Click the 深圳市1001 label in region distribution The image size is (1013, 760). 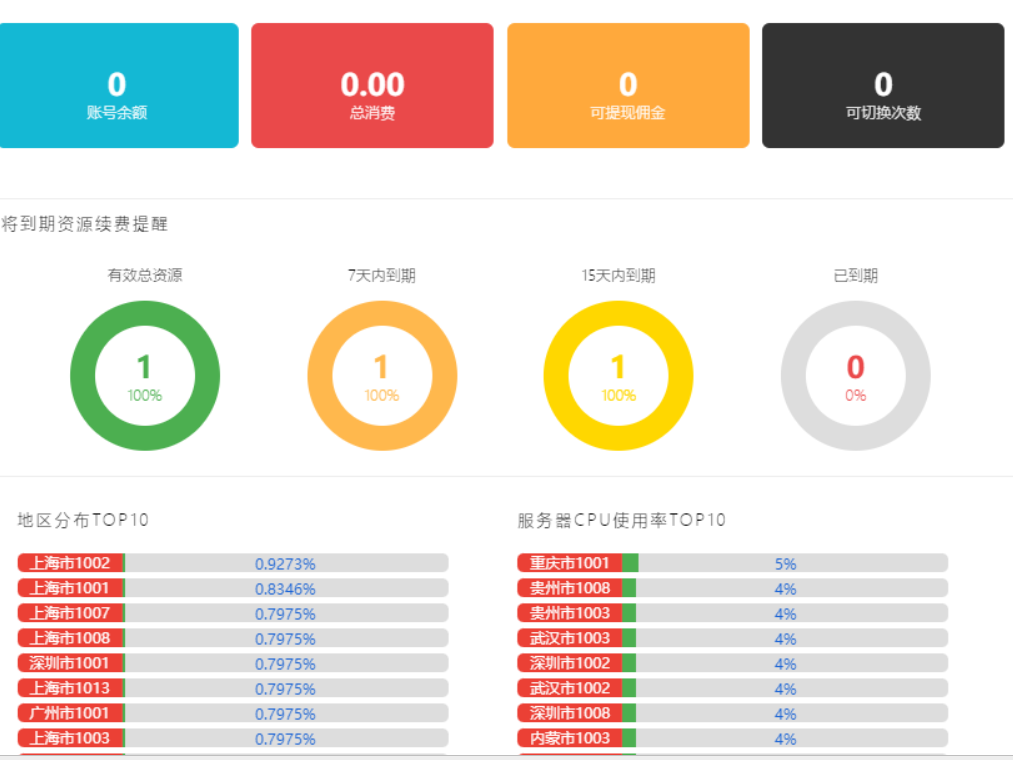[70, 663]
